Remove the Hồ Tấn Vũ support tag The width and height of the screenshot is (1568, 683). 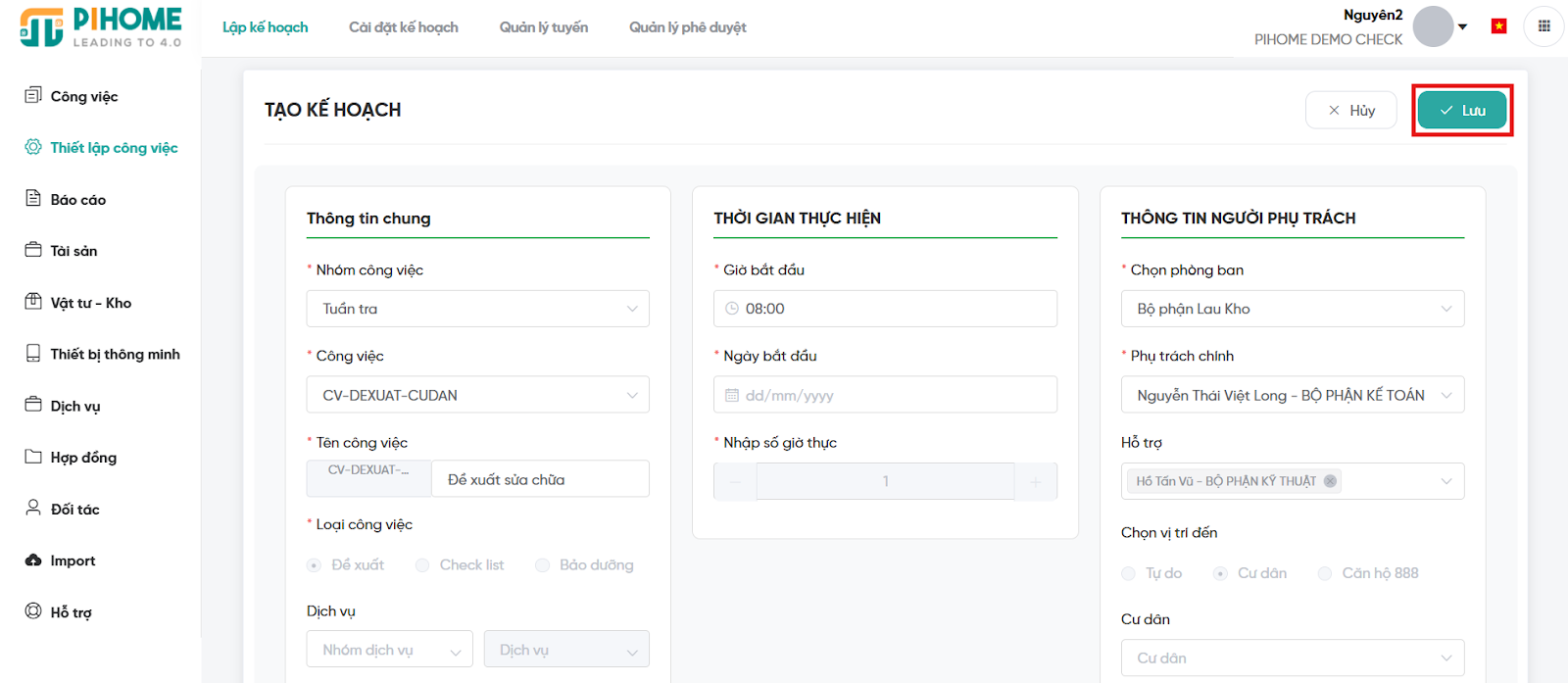(1330, 481)
